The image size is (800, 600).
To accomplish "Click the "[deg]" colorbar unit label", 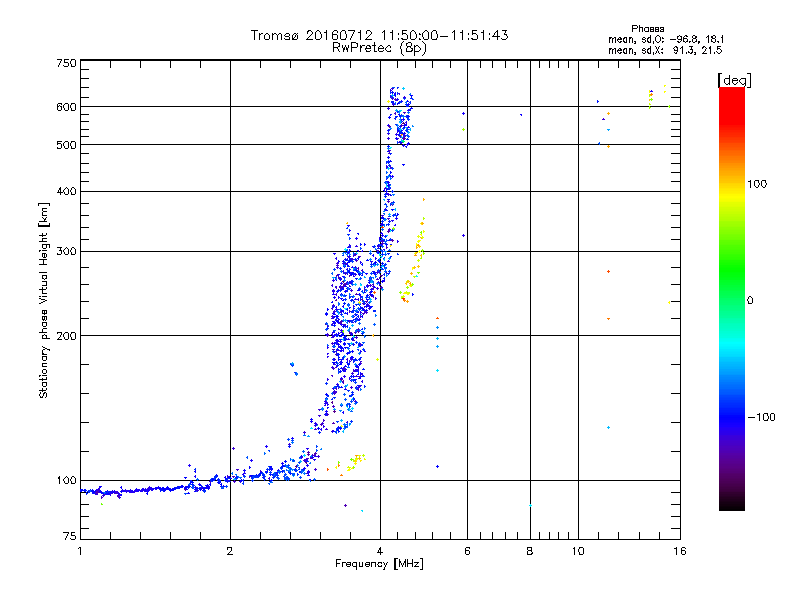I will [x=734, y=81].
